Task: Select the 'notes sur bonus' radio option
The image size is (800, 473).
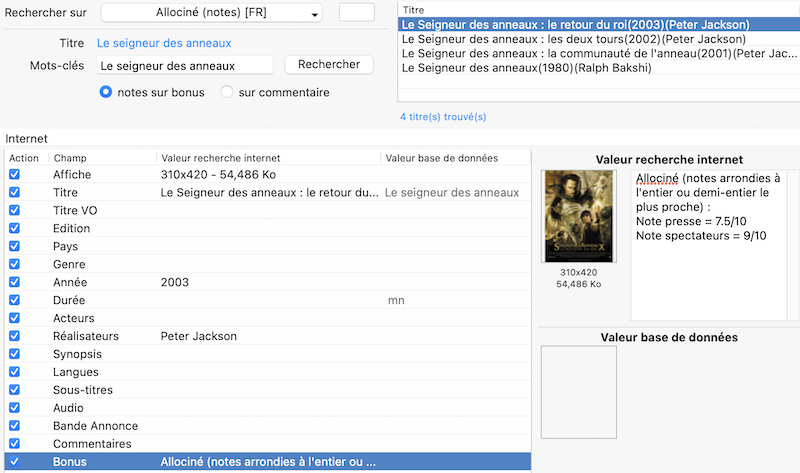Action: coord(106,92)
